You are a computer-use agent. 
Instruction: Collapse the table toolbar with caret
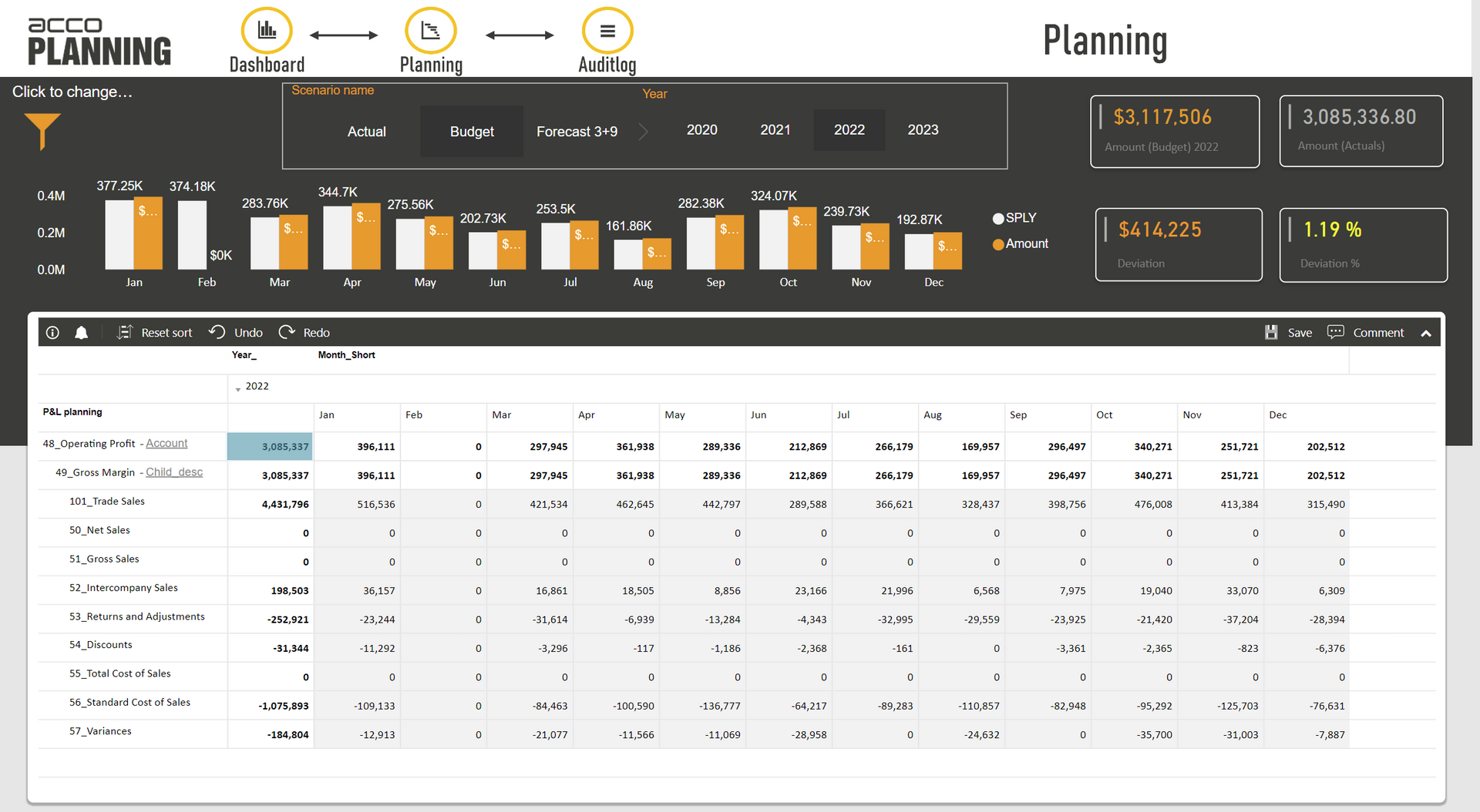(x=1426, y=334)
